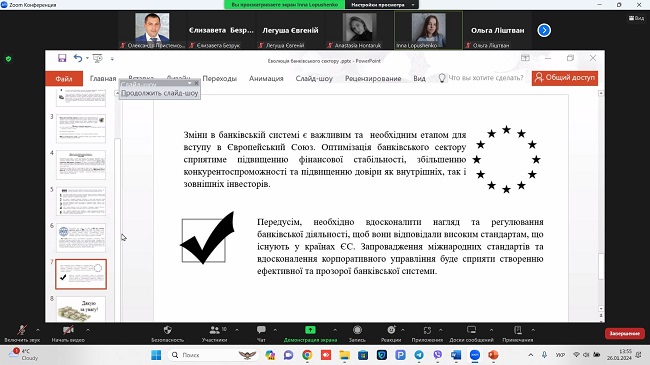This screenshot has height=365, width=650.
Task: Toggle the screen share button
Action: tap(310, 330)
